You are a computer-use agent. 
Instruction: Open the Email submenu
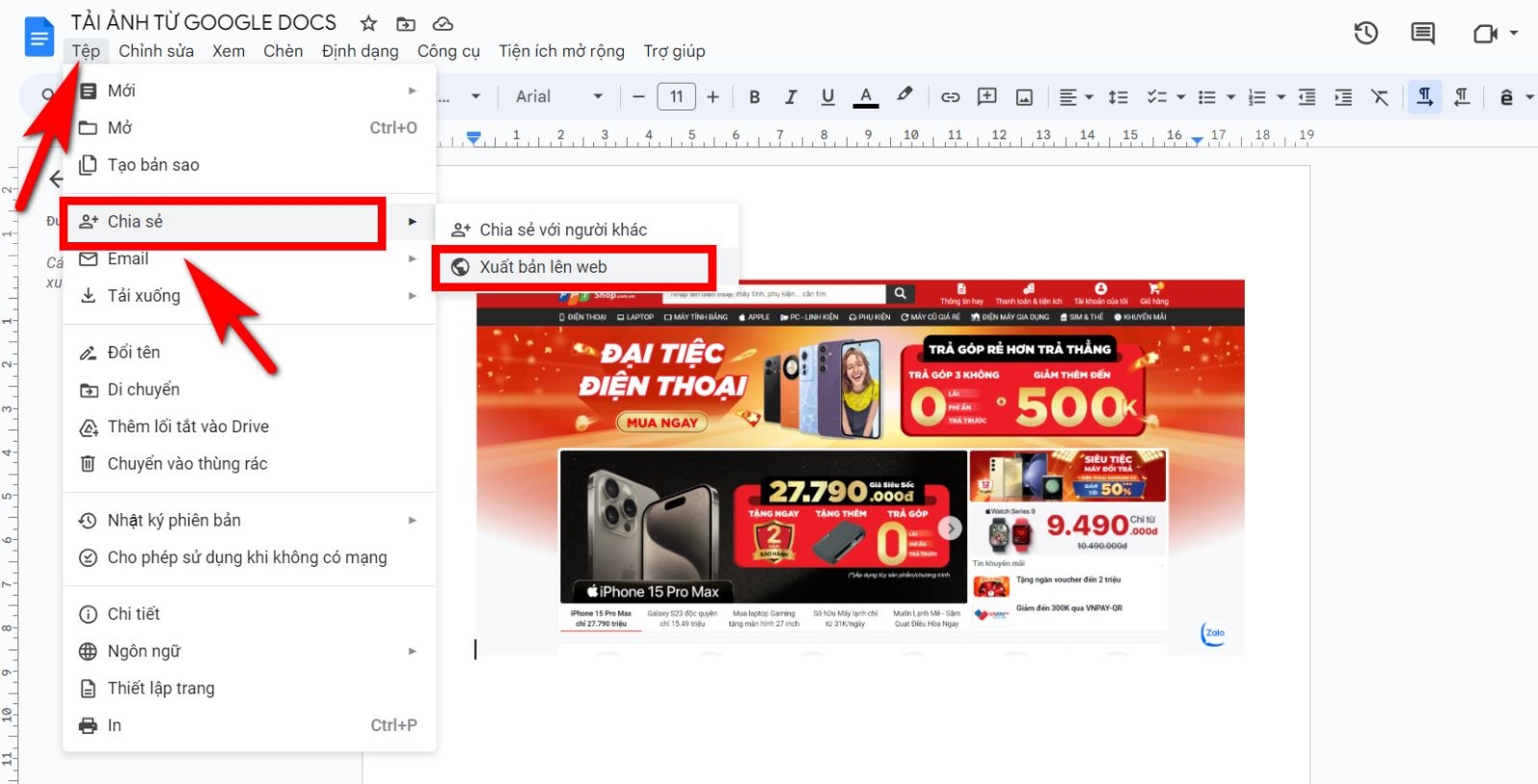click(x=249, y=258)
